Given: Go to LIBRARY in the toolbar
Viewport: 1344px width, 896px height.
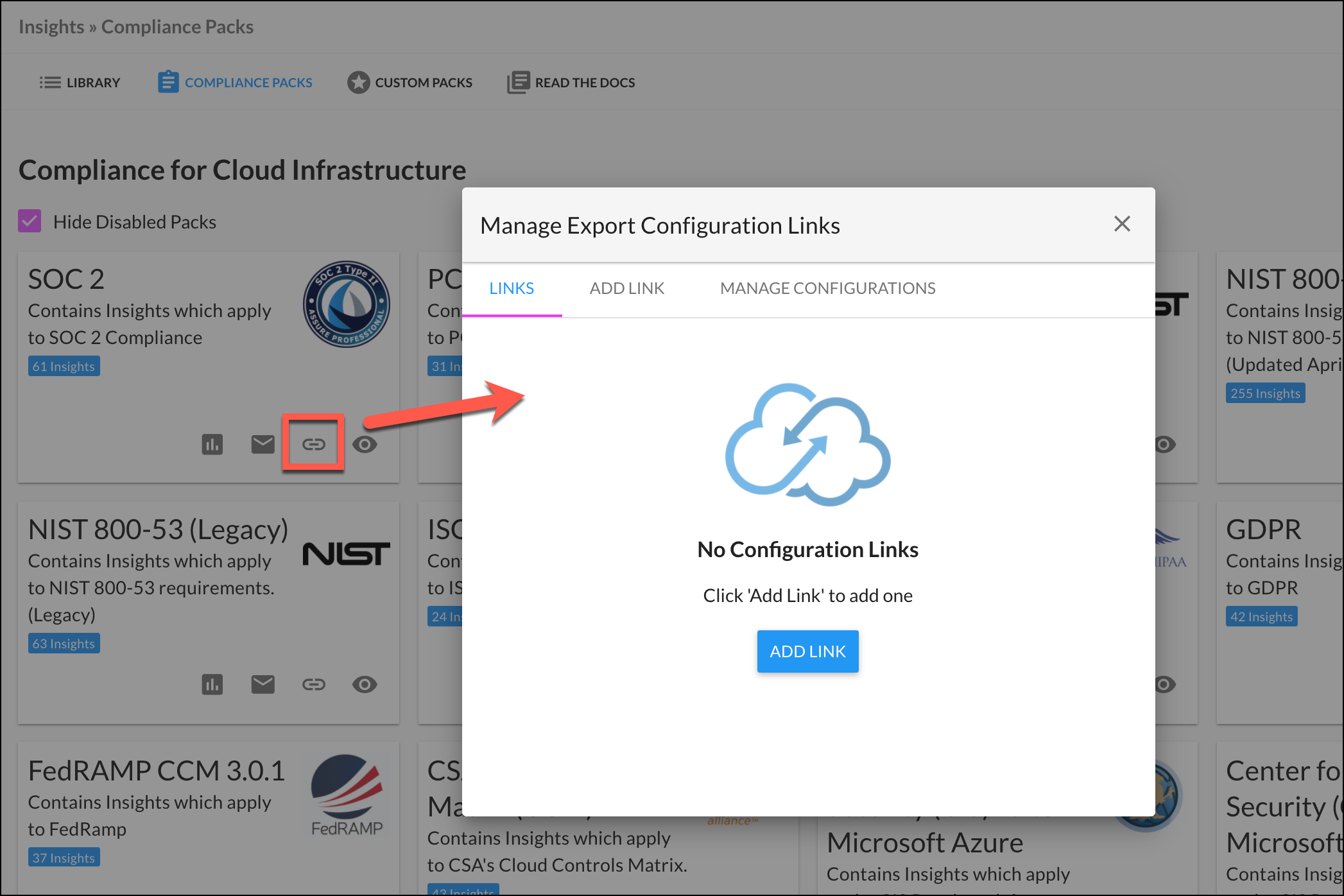Looking at the screenshot, I should [x=80, y=83].
